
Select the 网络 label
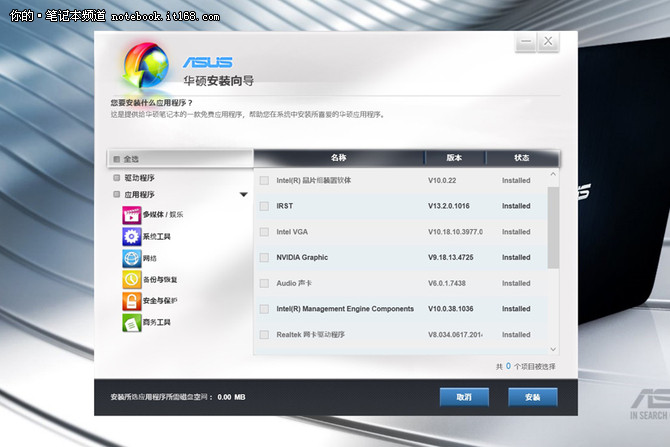pos(150,258)
